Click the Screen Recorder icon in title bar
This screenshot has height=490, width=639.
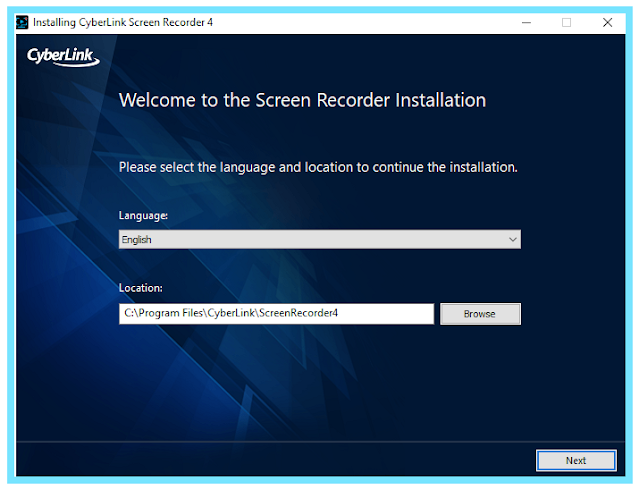(22, 22)
